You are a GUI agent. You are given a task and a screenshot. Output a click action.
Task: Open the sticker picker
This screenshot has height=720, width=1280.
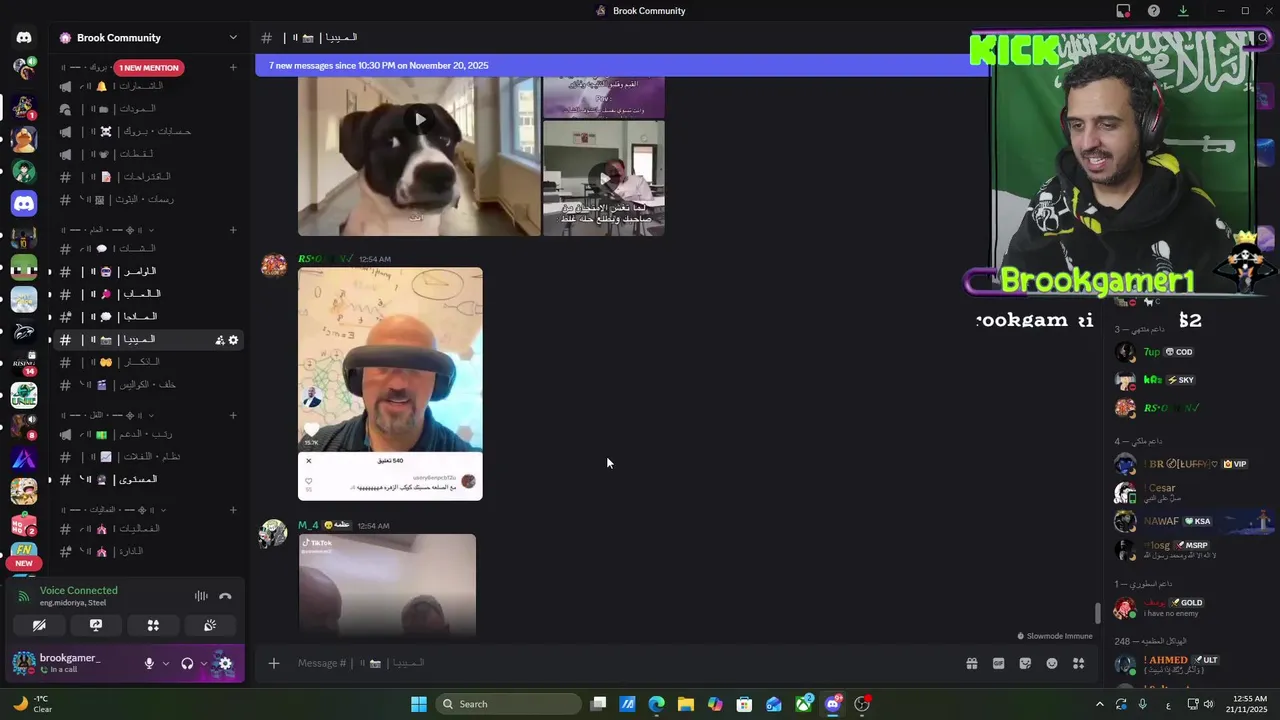1025,663
